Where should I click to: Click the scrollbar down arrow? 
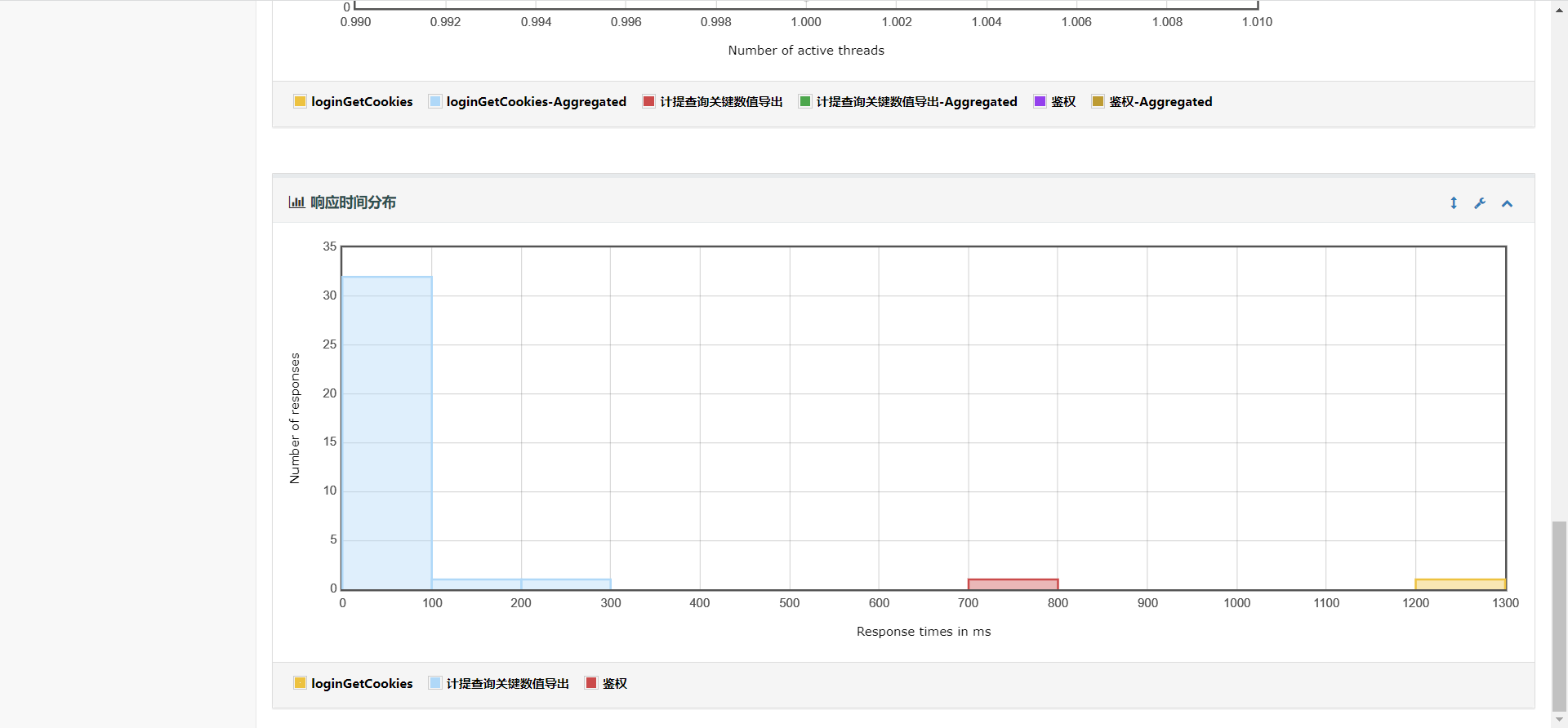[1560, 720]
